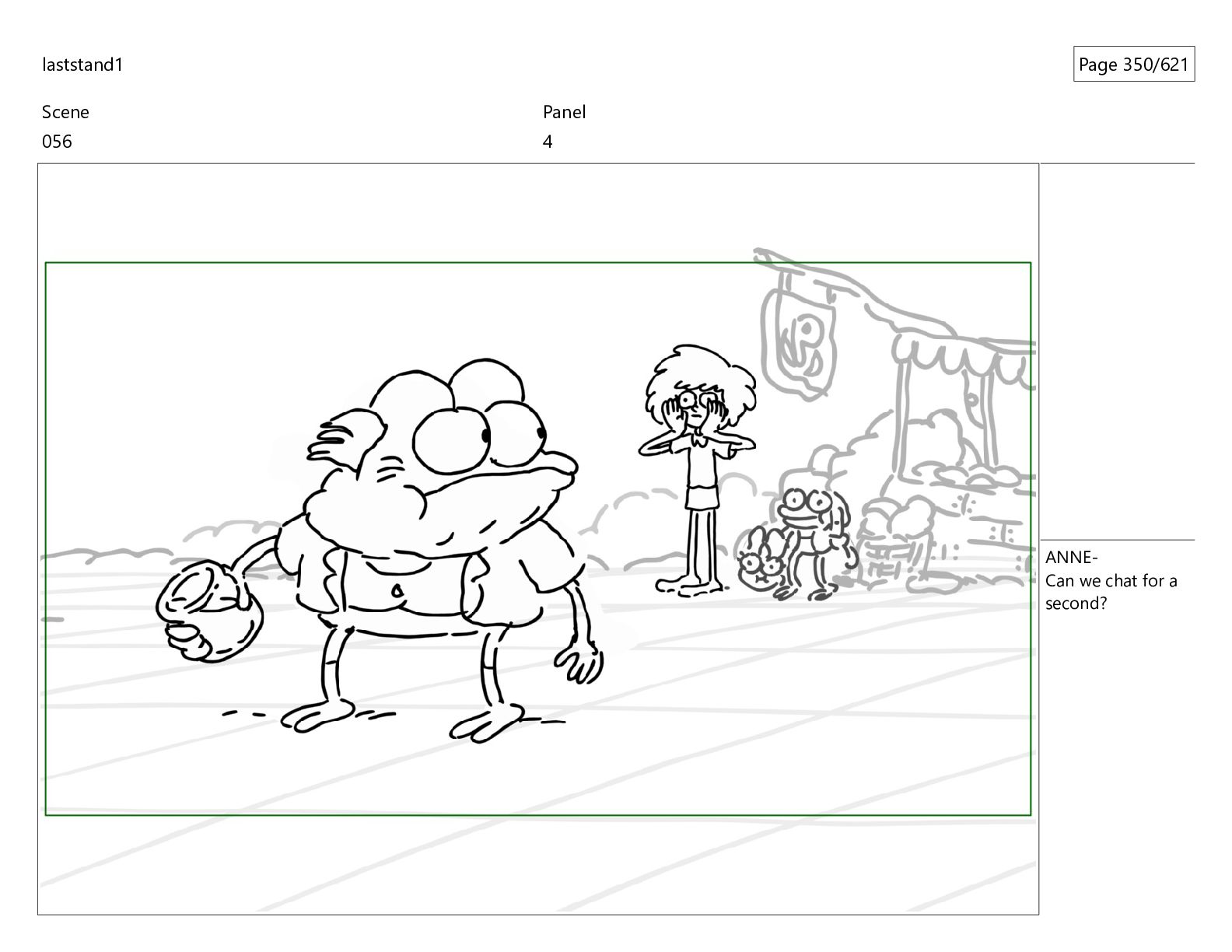Click the panel number '4'
The height and width of the screenshot is (952, 1232).
coord(548,142)
